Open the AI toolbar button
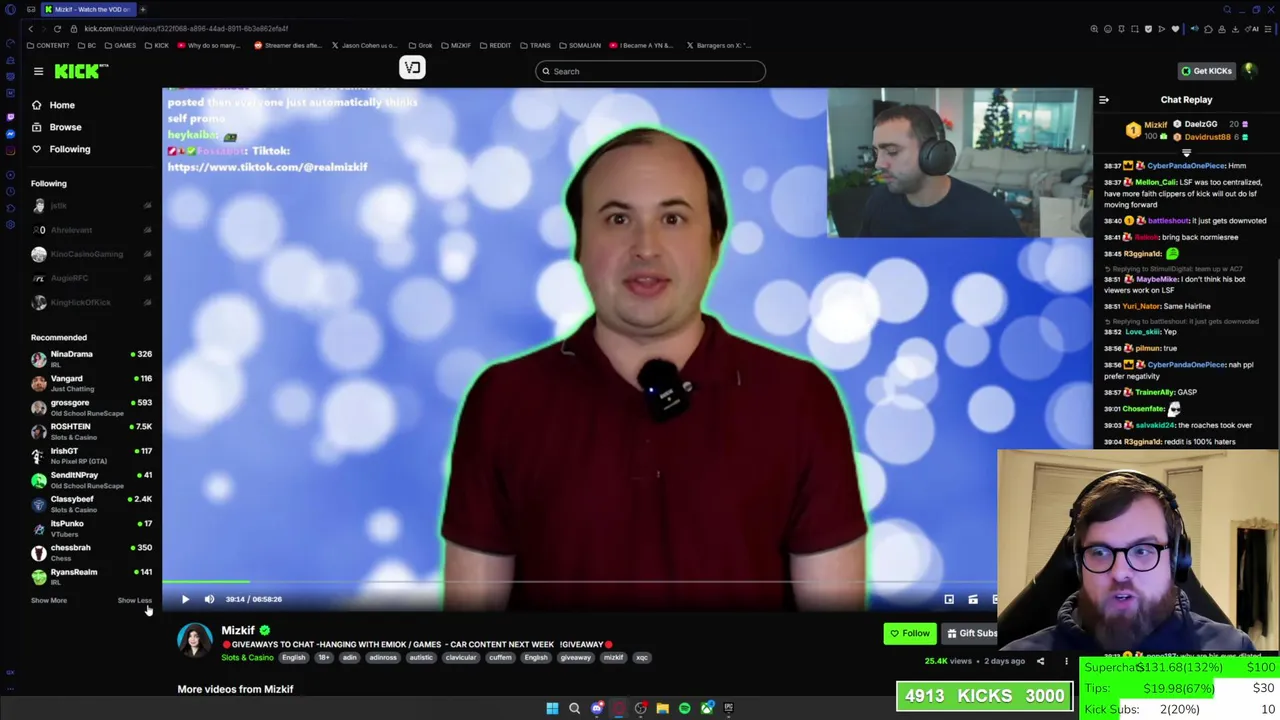1280x720 pixels. pos(1254,28)
